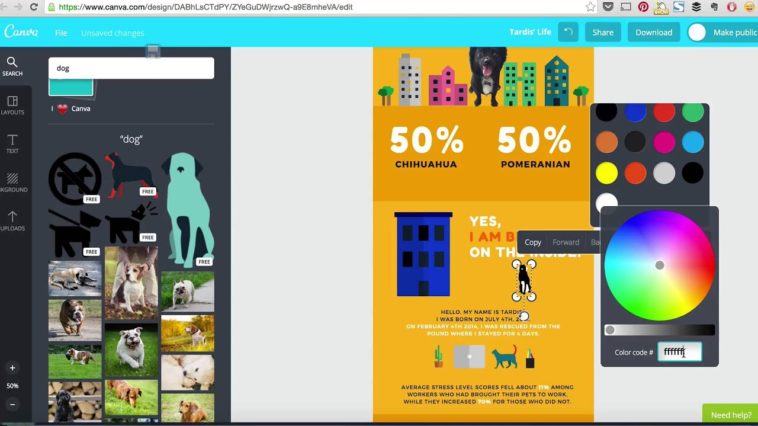Click the Share button
This screenshot has height=426, width=758.
pyautogui.click(x=603, y=32)
